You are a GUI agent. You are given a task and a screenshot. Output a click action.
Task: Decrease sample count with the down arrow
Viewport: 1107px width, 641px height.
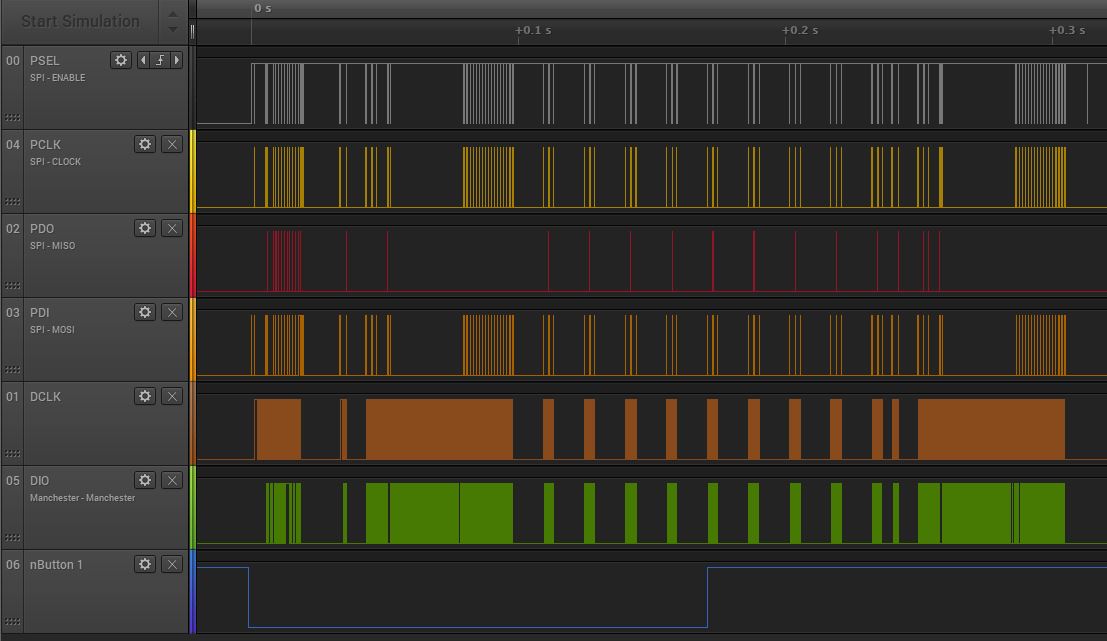pyautogui.click(x=173, y=29)
